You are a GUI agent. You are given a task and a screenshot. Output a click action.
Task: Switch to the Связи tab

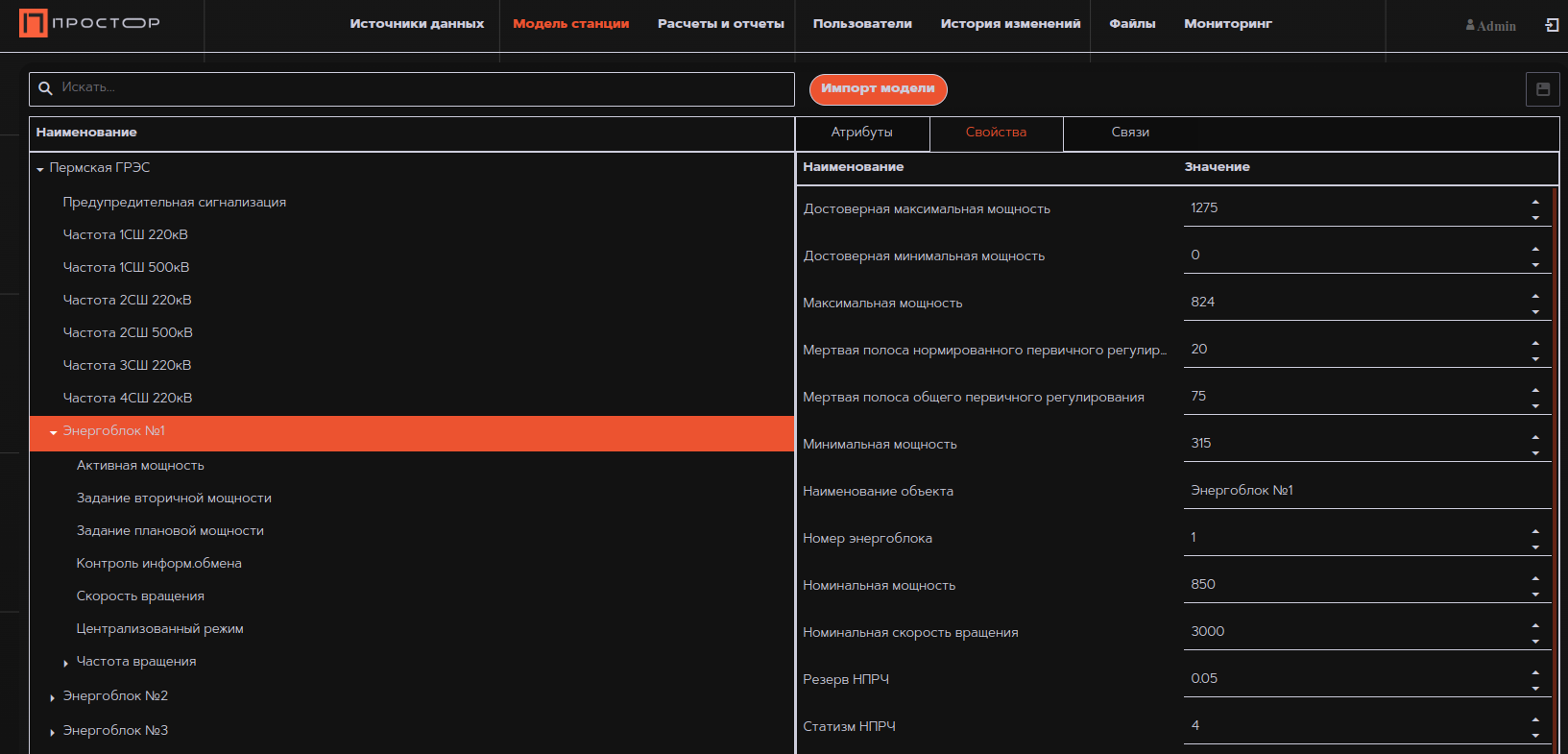pyautogui.click(x=1130, y=133)
